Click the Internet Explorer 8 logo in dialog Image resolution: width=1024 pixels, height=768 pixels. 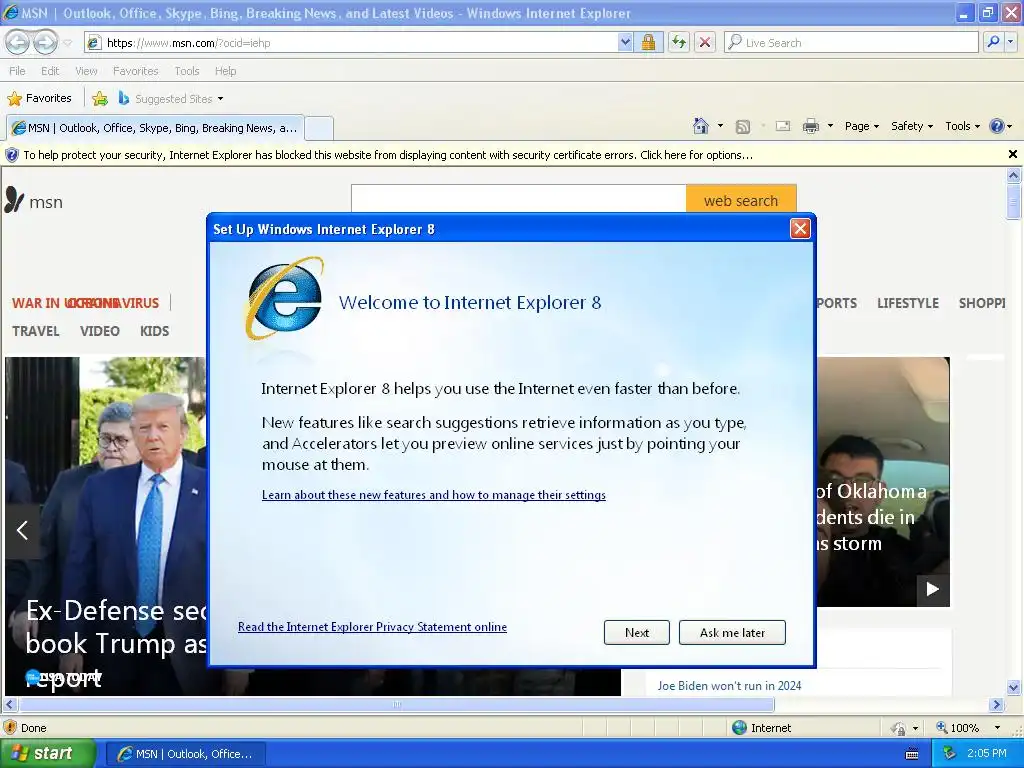[x=285, y=298]
